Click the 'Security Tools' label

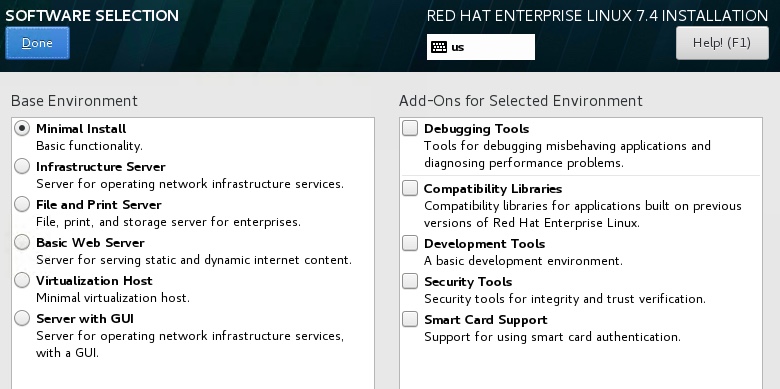point(468,282)
